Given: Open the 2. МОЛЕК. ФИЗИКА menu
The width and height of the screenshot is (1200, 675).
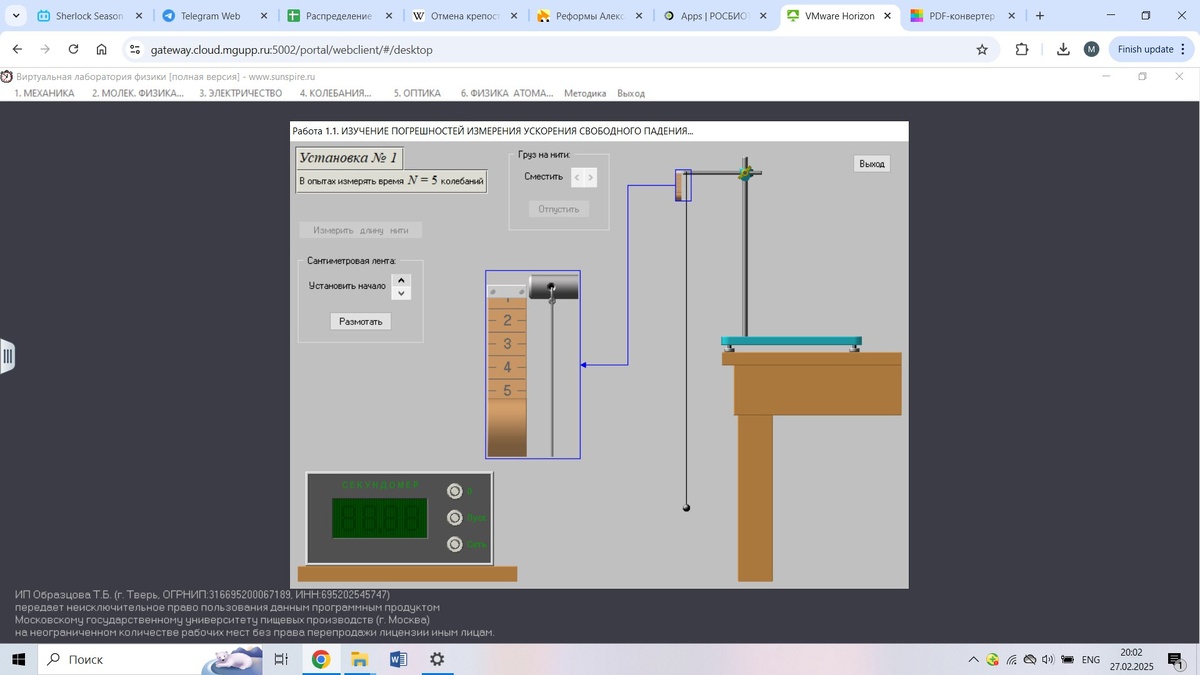Looking at the screenshot, I should tap(138, 93).
